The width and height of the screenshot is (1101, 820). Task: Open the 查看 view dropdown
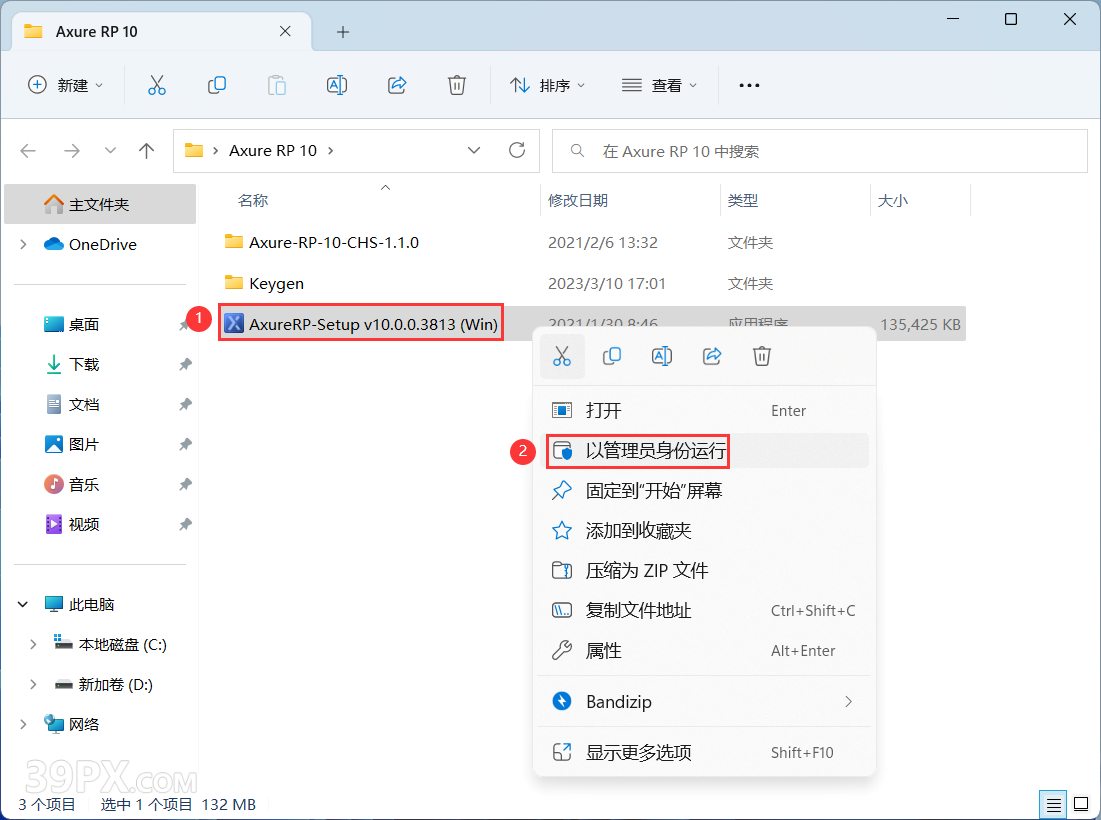(x=659, y=86)
